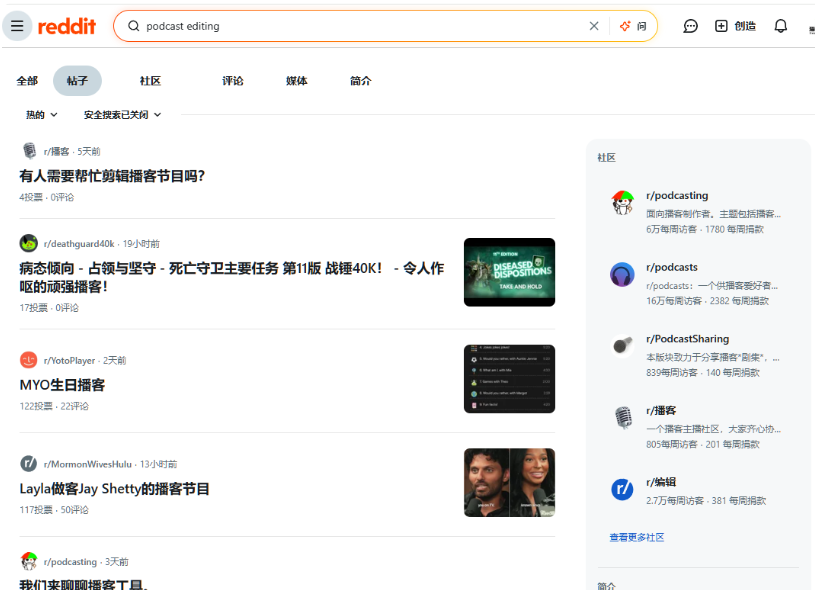
Task: Open the MYO playlist thumbnail
Action: pyautogui.click(x=509, y=379)
